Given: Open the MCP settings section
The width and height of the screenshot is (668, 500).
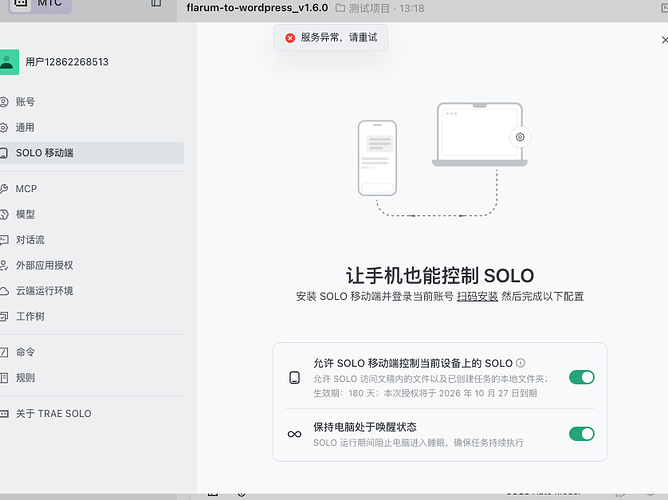Looking at the screenshot, I should 90,189.
